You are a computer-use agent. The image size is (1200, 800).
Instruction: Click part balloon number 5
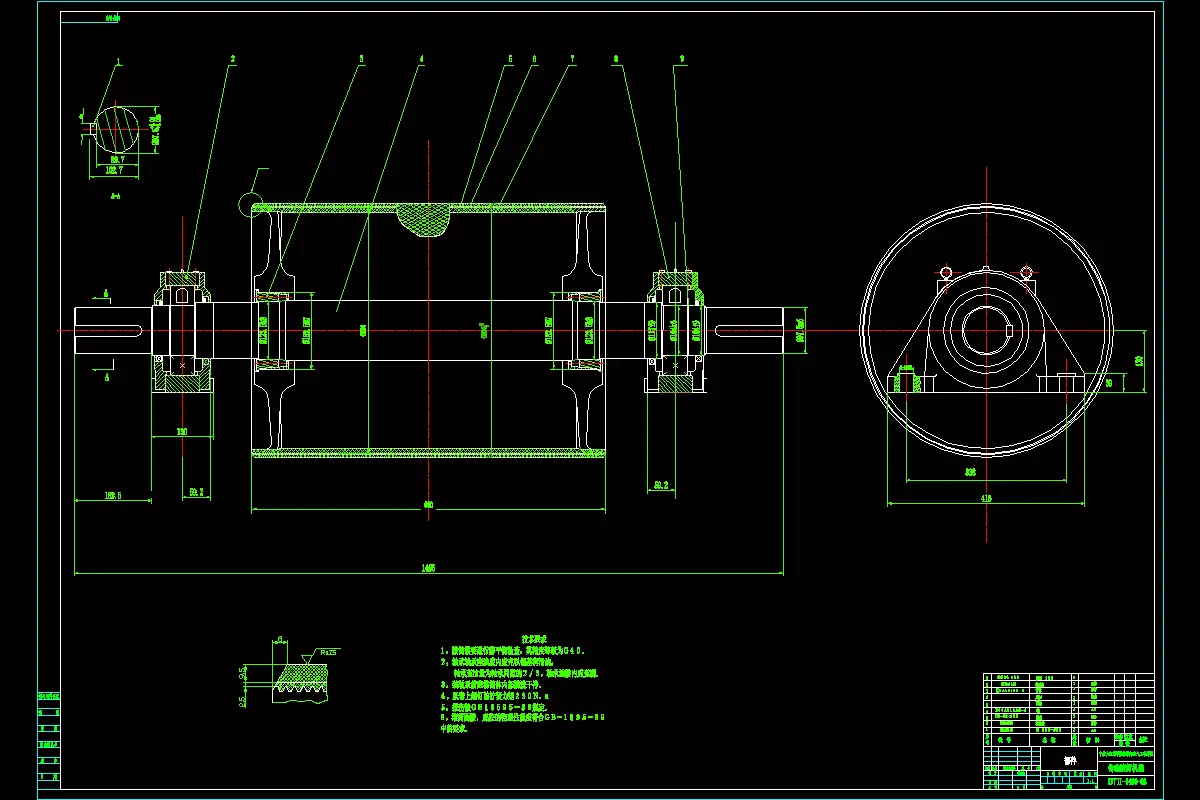point(509,60)
